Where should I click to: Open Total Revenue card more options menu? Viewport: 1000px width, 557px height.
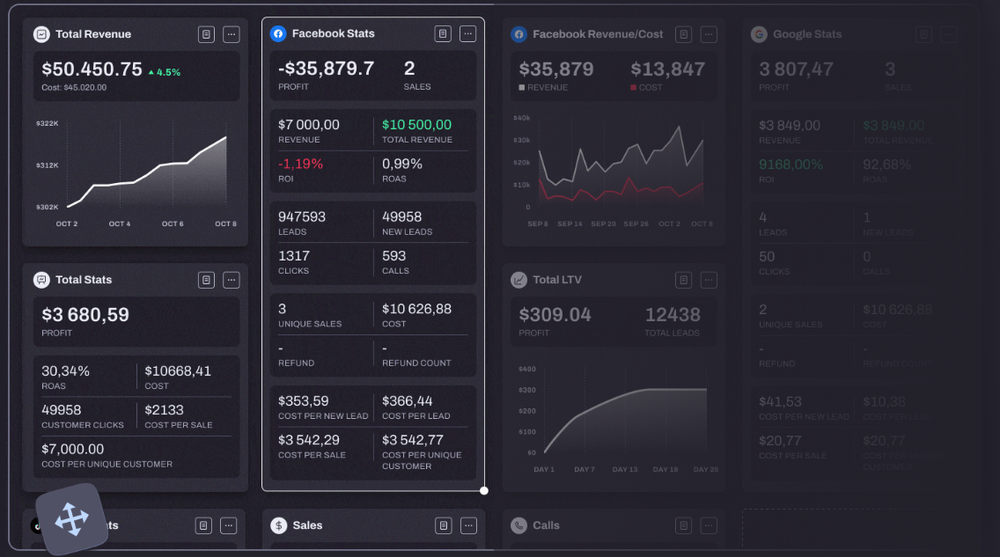[x=232, y=34]
